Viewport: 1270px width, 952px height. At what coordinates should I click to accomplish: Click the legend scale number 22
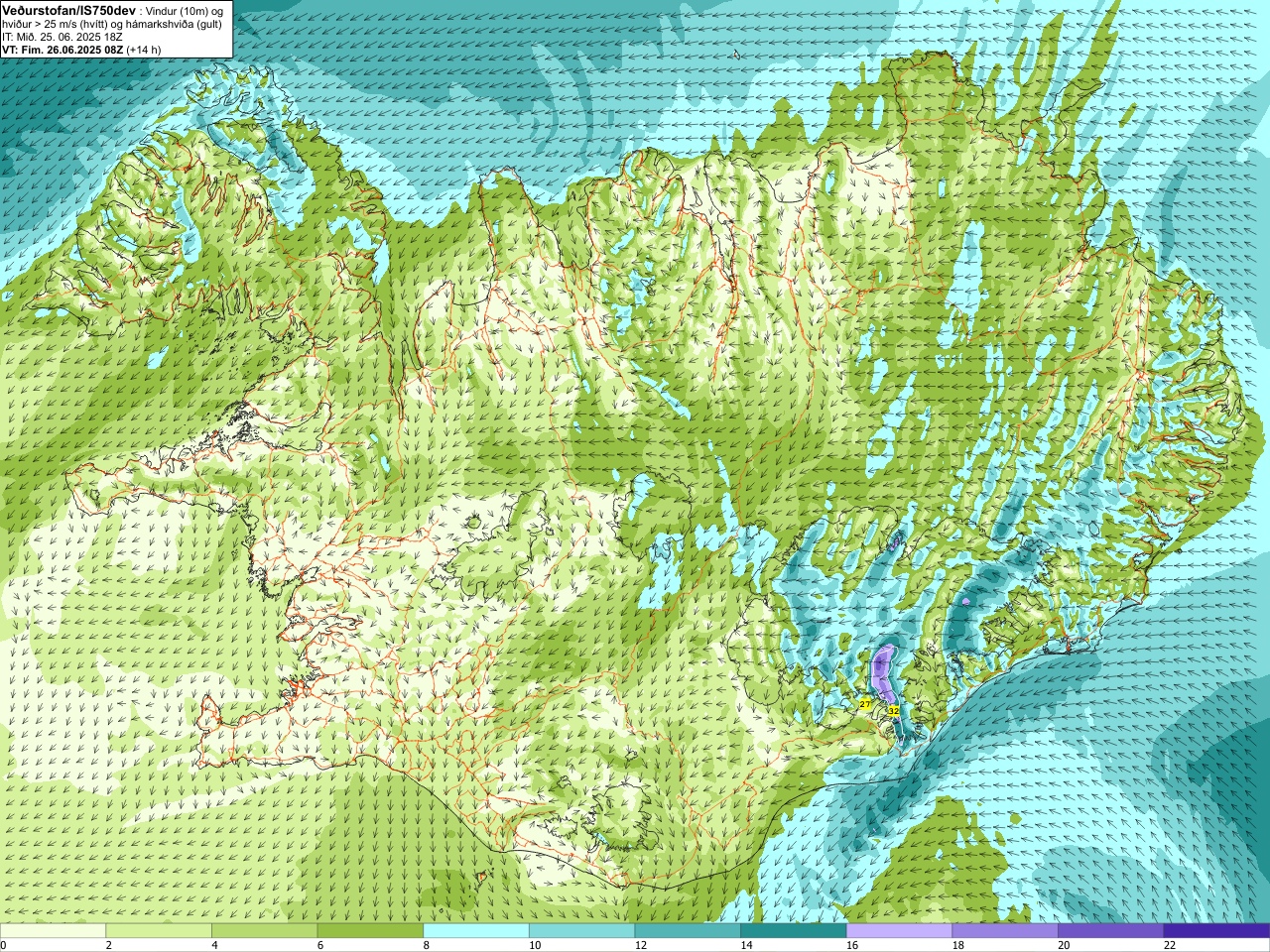point(1170,945)
